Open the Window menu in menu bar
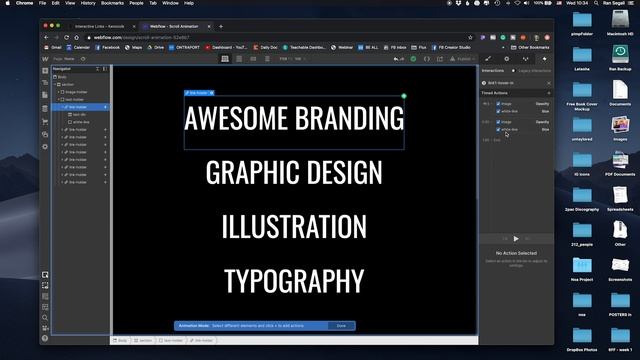This screenshot has width=640, height=360. point(170,3)
